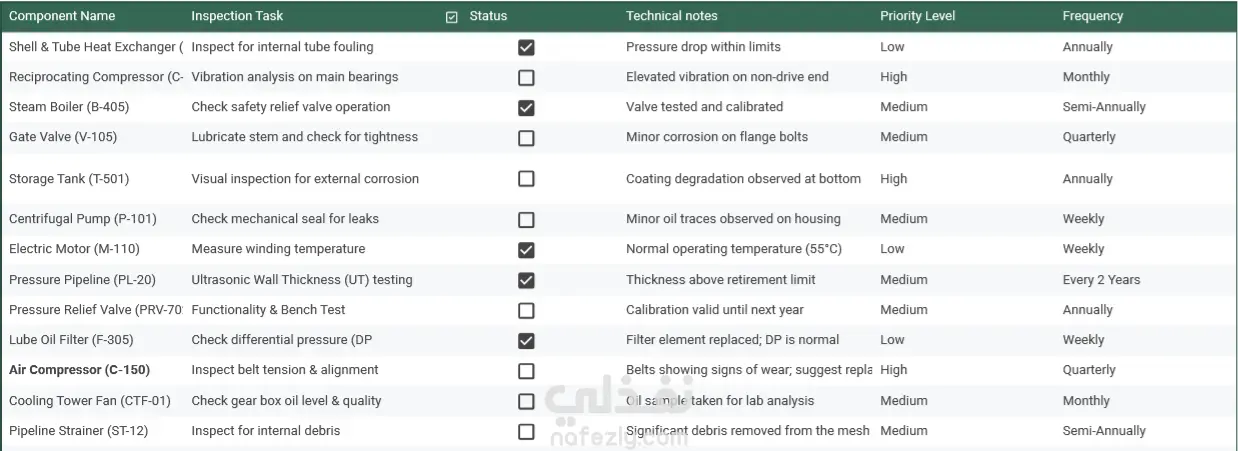Image resolution: width=1238 pixels, height=451 pixels.
Task: Tick the Gate Valve status checkbox
Action: [x=526, y=138]
